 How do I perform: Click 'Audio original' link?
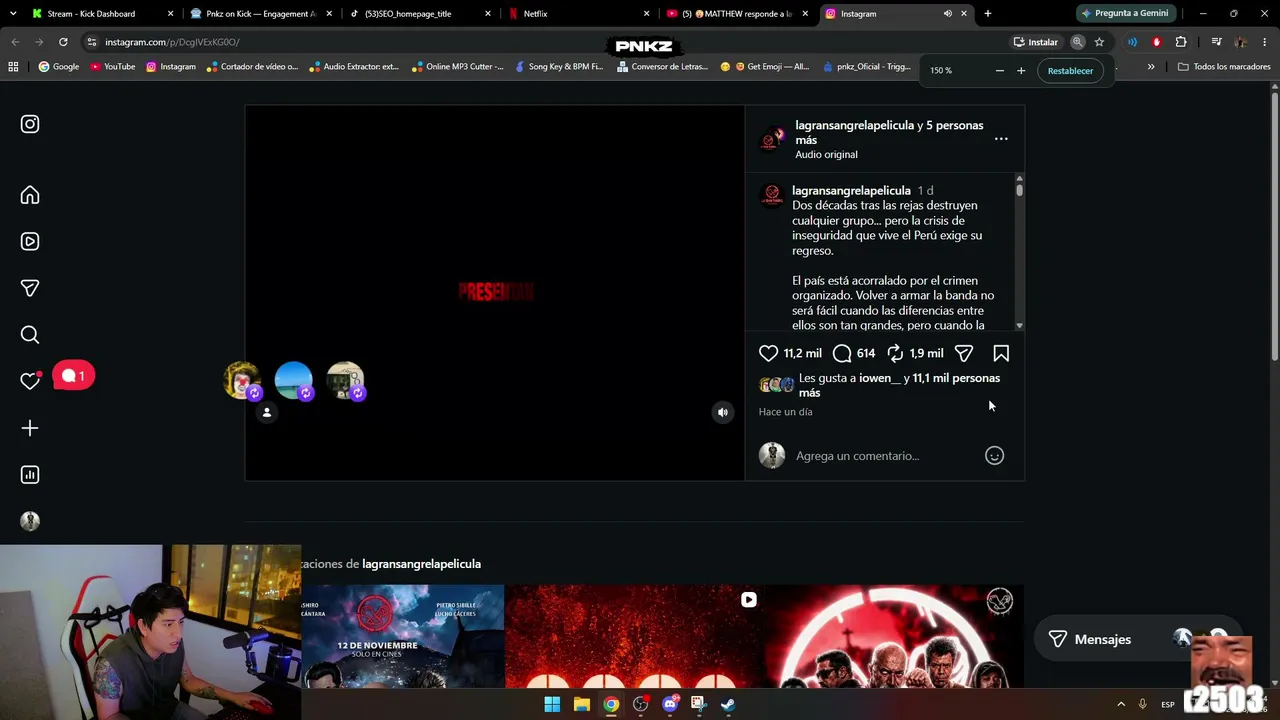click(x=826, y=155)
